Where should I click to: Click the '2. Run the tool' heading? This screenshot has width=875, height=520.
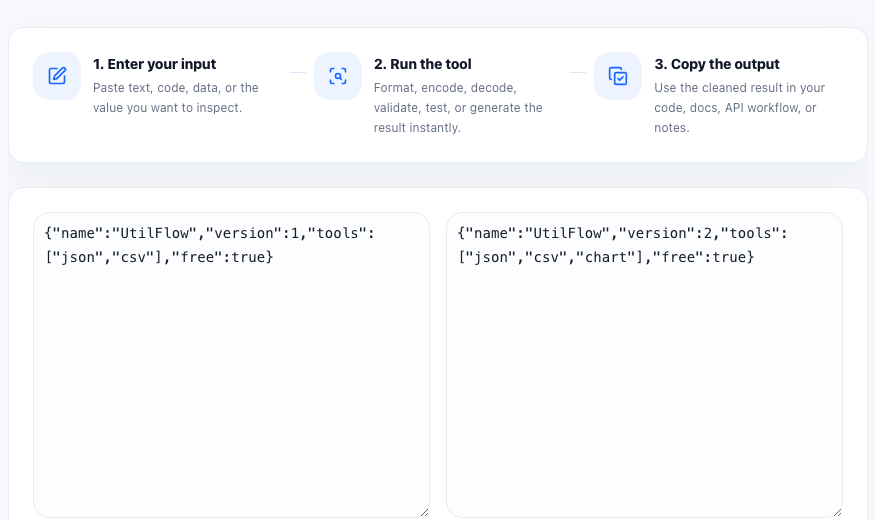422,64
